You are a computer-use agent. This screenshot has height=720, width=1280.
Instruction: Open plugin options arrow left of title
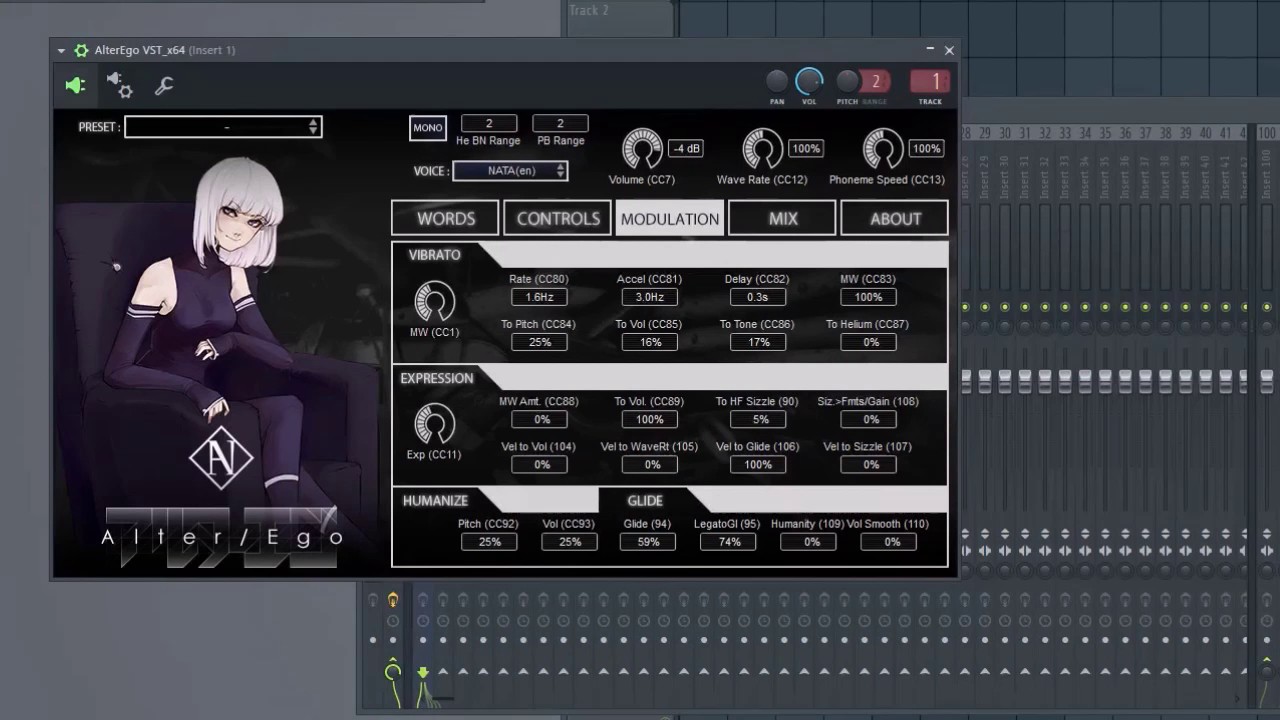61,50
